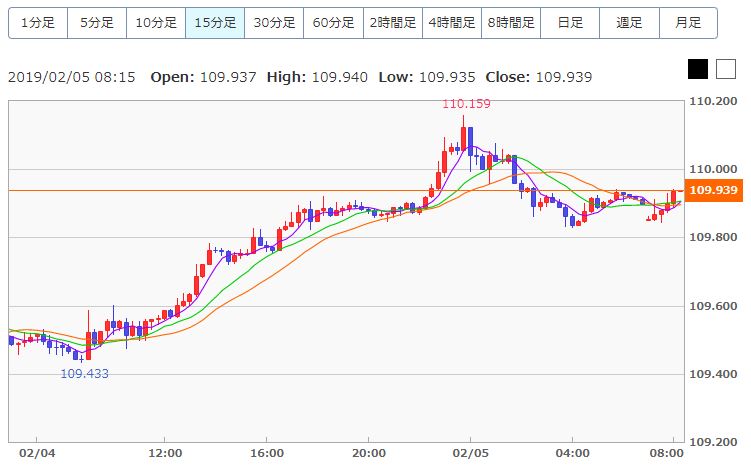751x469 pixels.
Task: Click the Low value 109.935
Action: click(x=447, y=77)
